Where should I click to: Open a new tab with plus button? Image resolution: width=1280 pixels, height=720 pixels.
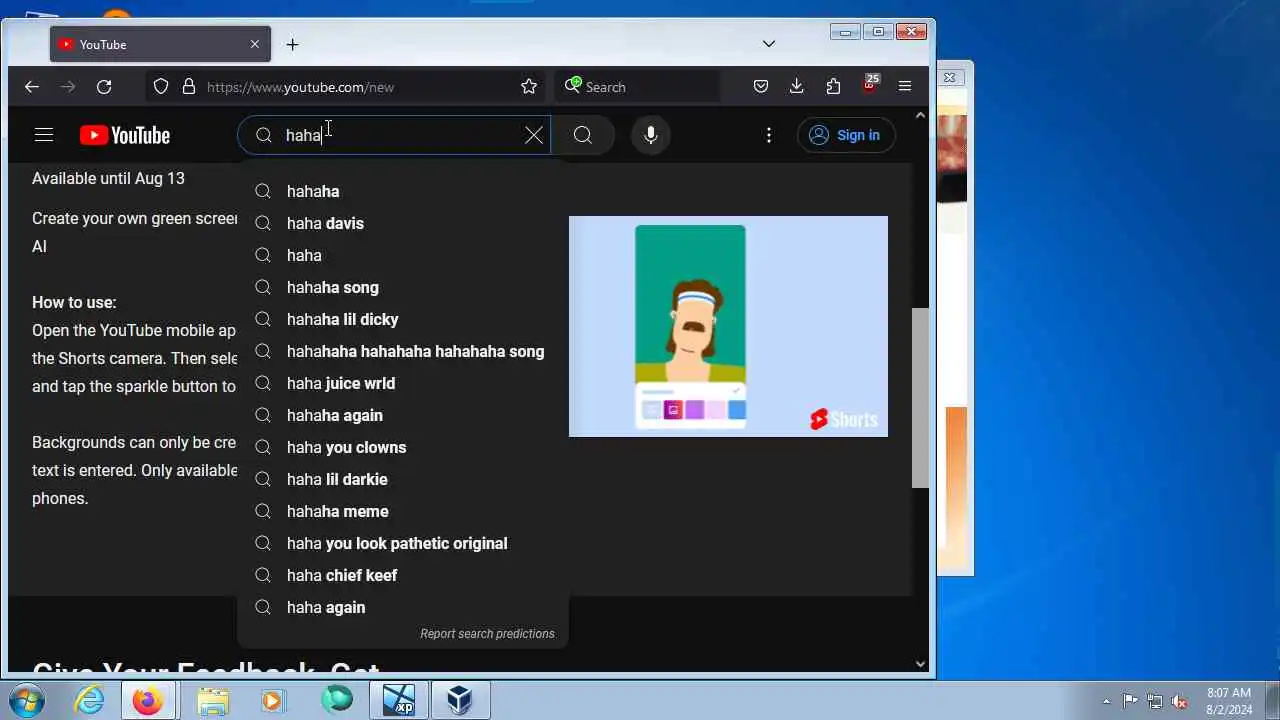(x=292, y=44)
